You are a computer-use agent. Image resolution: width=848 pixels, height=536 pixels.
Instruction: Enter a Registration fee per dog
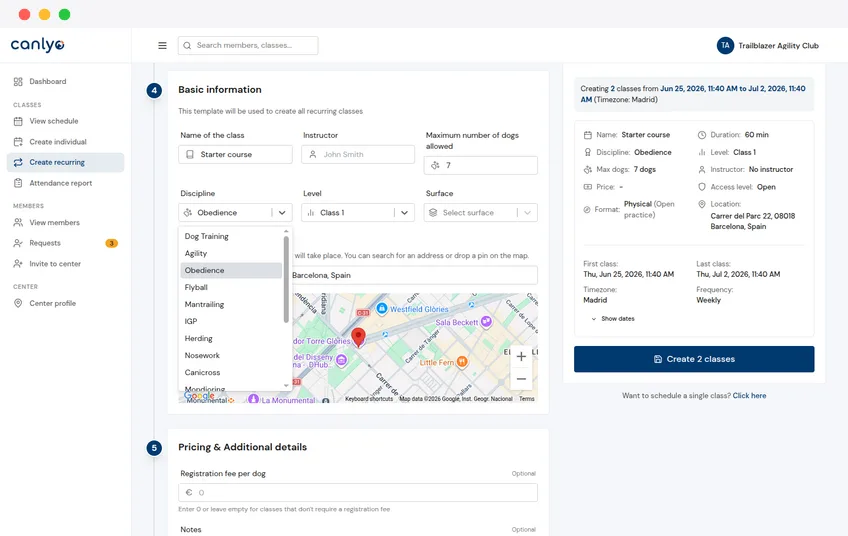358,493
